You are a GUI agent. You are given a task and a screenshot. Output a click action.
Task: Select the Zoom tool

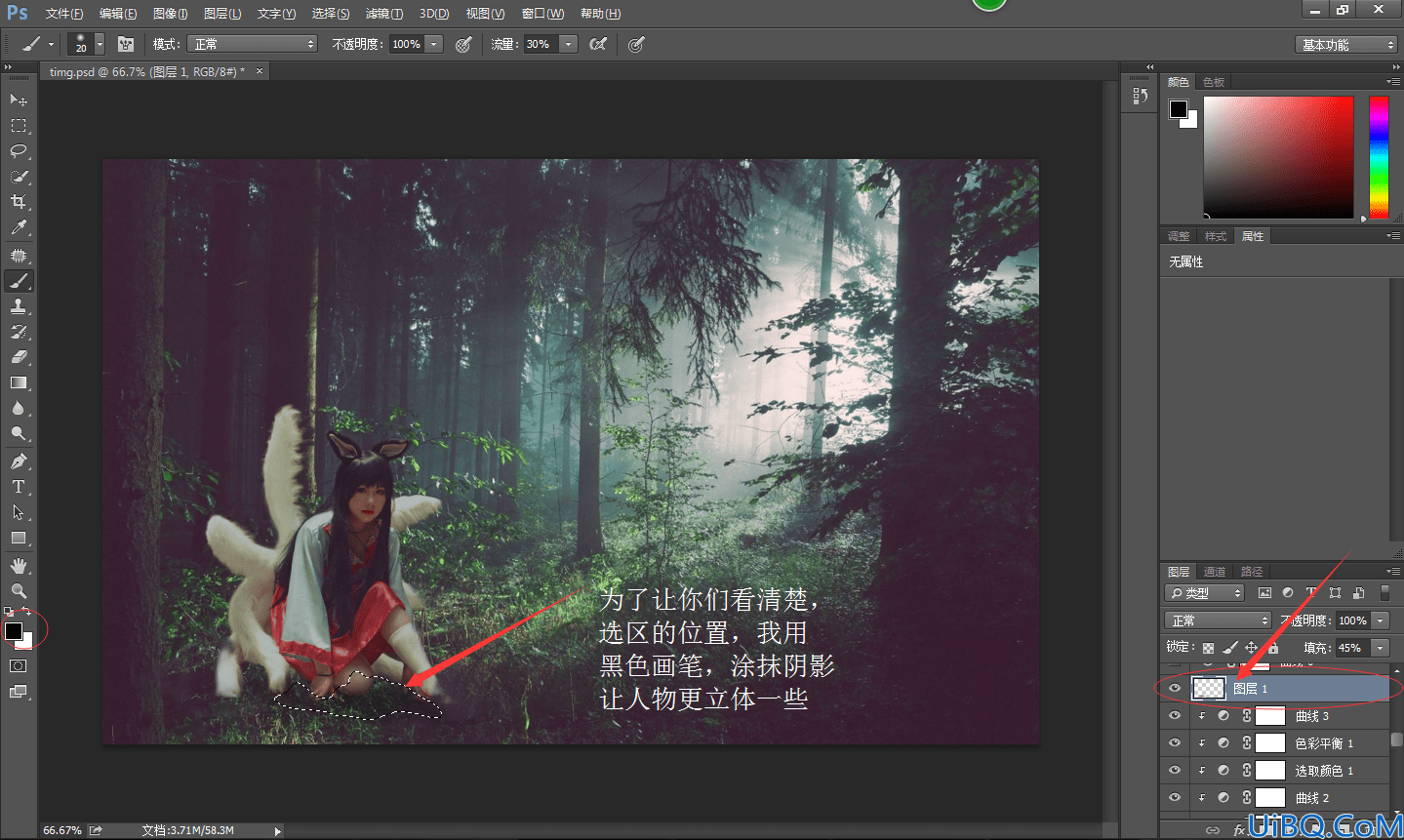[x=19, y=590]
